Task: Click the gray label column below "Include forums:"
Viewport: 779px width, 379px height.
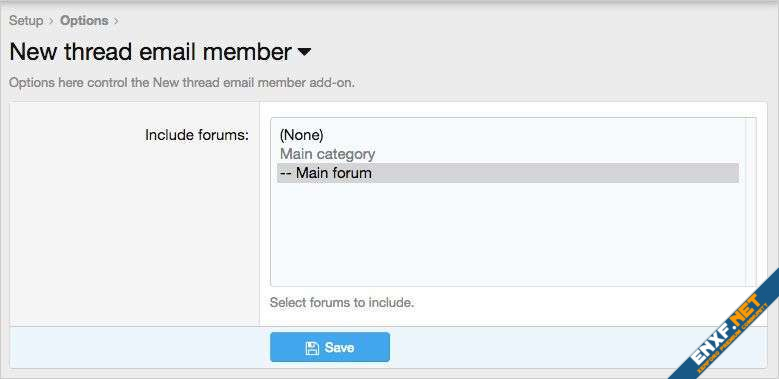Action: (x=135, y=233)
